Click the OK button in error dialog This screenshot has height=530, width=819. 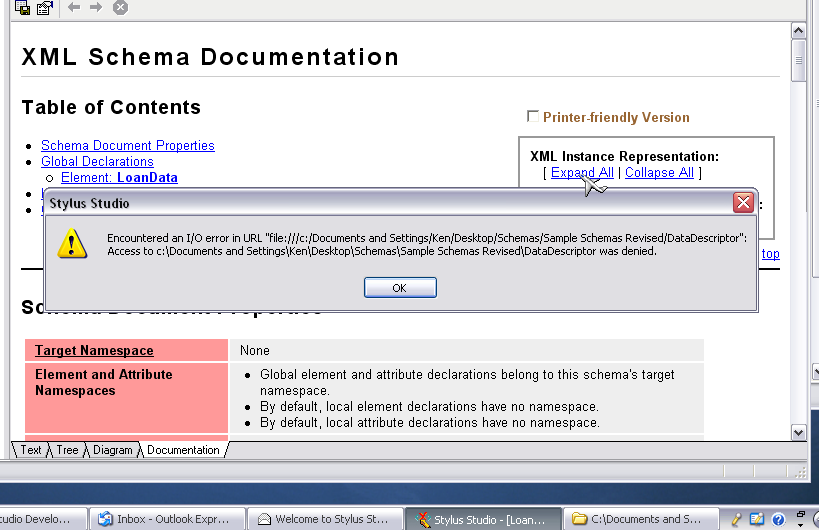tap(400, 287)
